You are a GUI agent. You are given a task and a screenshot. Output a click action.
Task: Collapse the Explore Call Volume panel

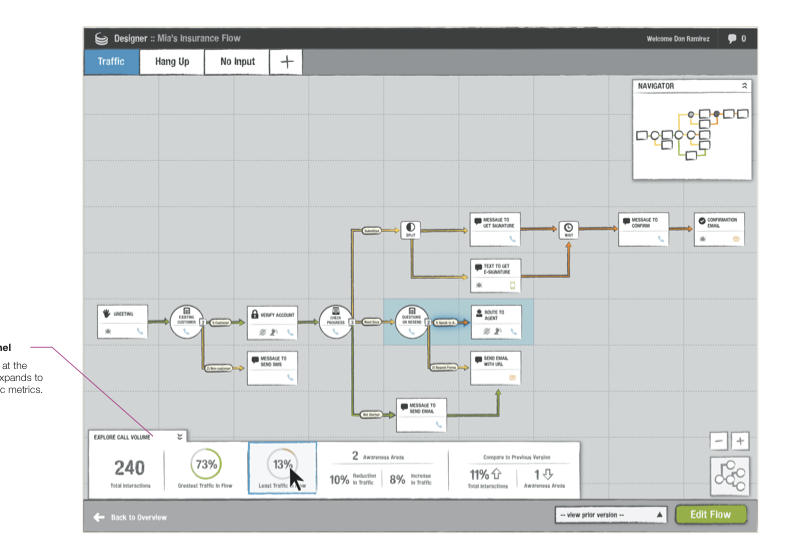tap(180, 437)
